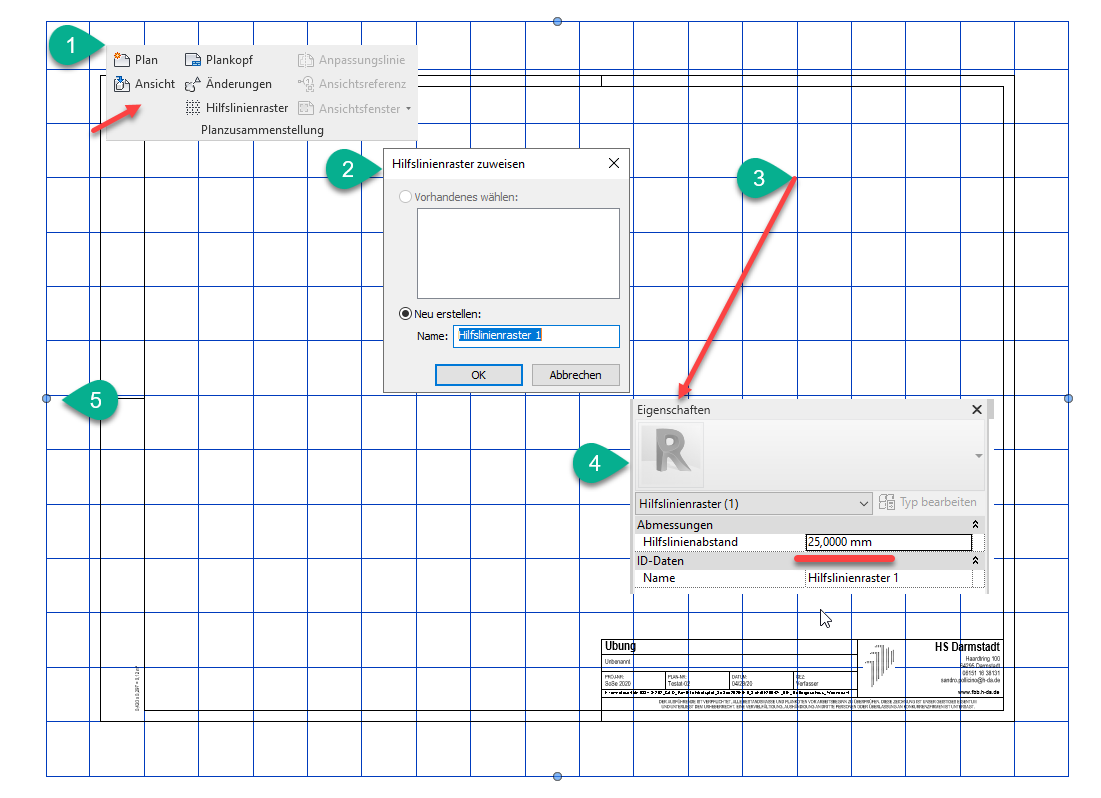Click the Anpassungslinie matchline icon

coord(306,60)
